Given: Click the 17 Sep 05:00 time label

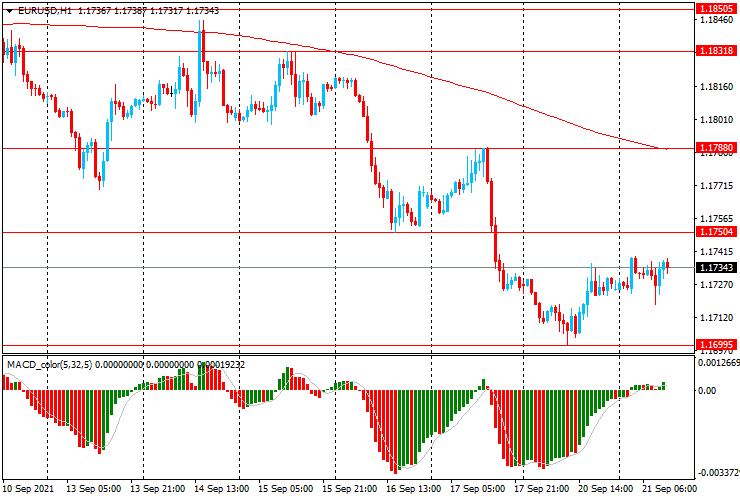Looking at the screenshot, I should pyautogui.click(x=478, y=489).
